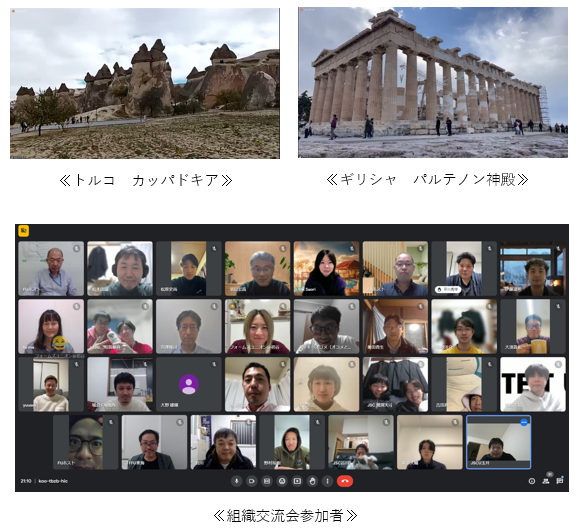Open the blue options badge on highlighted tile
This screenshot has height=531, width=582.
click(524, 422)
